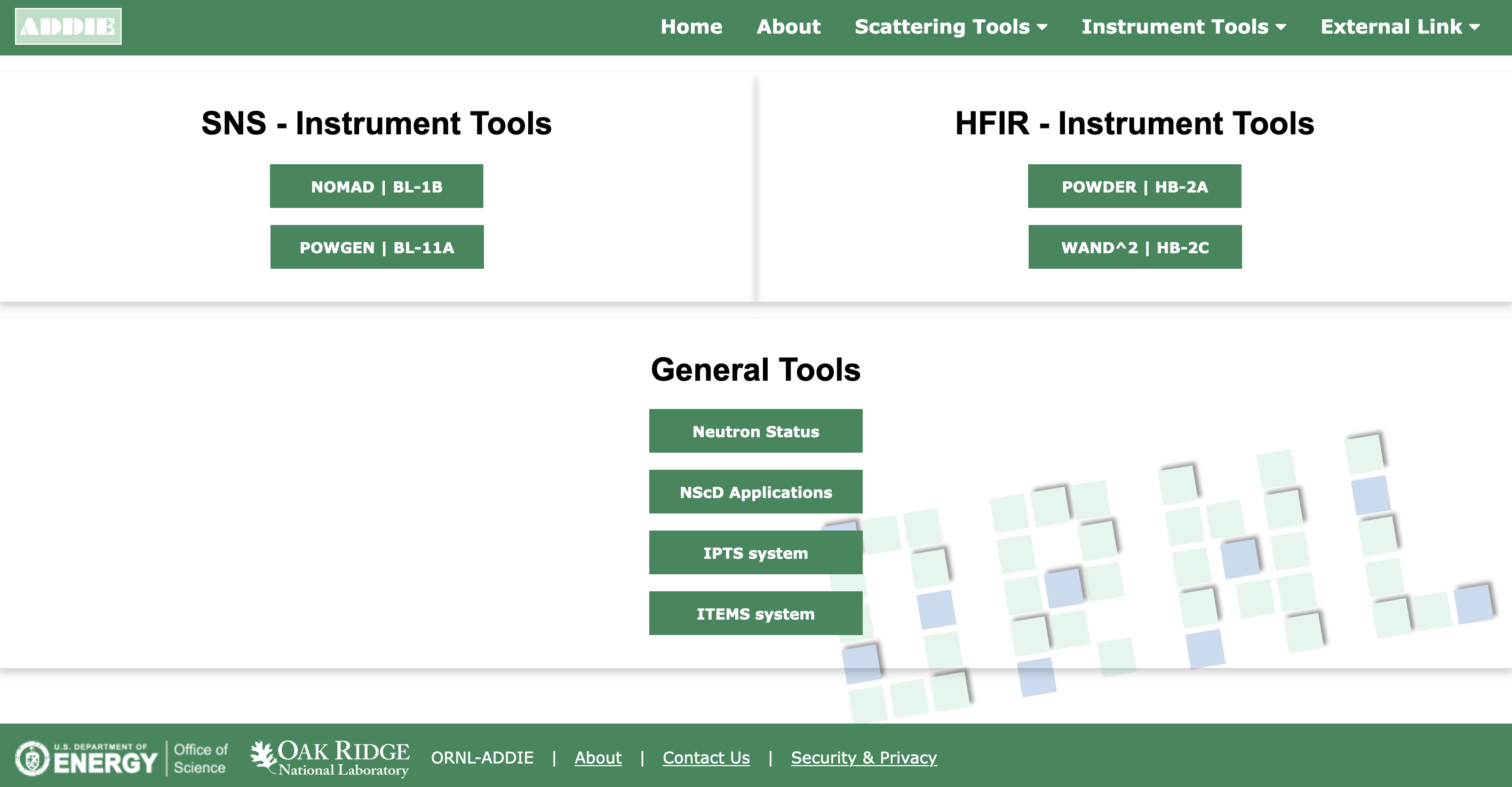1512x787 pixels.
Task: Click the HFIR - Instrument Tools heading
Action: [x=1134, y=123]
